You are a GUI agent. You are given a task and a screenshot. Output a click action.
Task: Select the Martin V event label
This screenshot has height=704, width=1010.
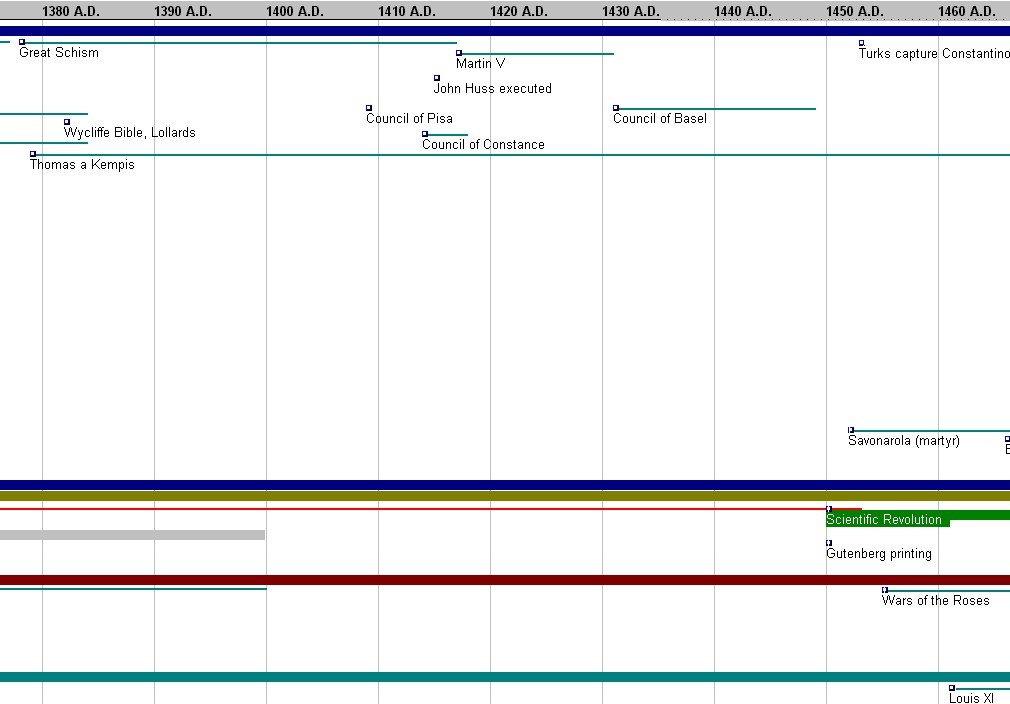pos(480,64)
